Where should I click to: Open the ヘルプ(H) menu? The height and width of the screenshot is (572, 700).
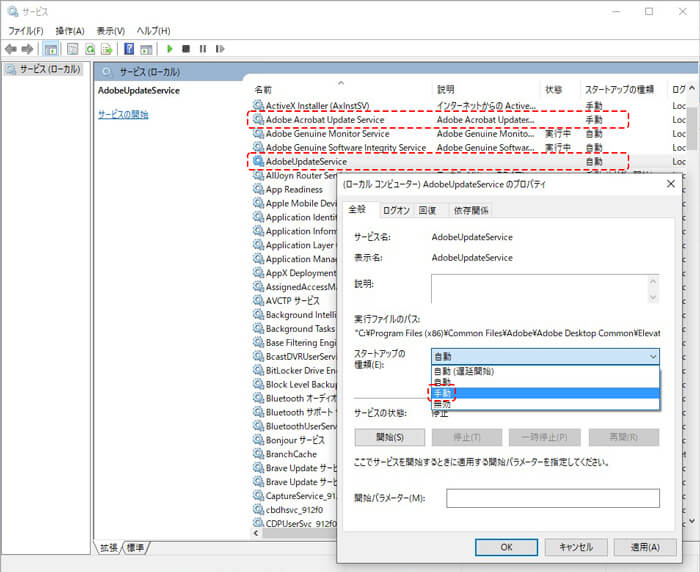pos(153,31)
